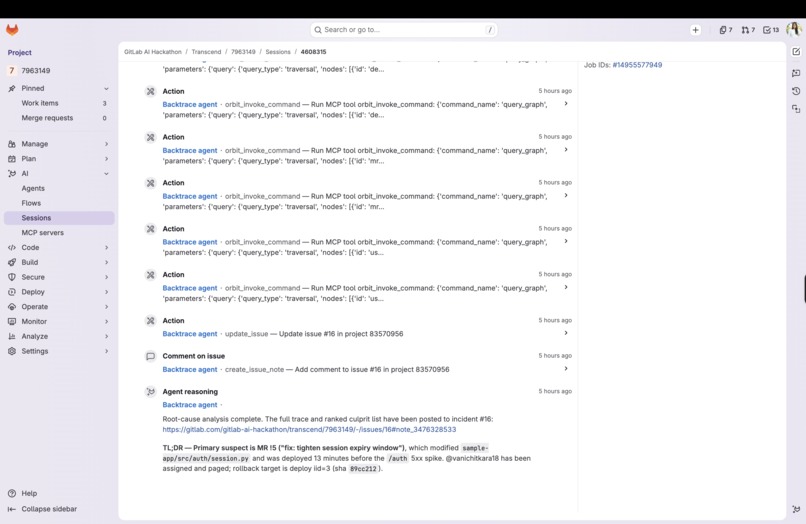Screen dimensions: 806x524
Task: Expand the Build menu chevron
Action: 106,262
